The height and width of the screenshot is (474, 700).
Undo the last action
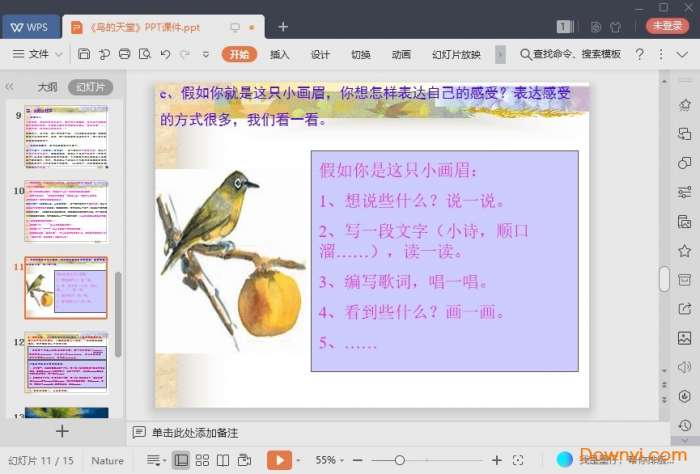(x=165, y=54)
